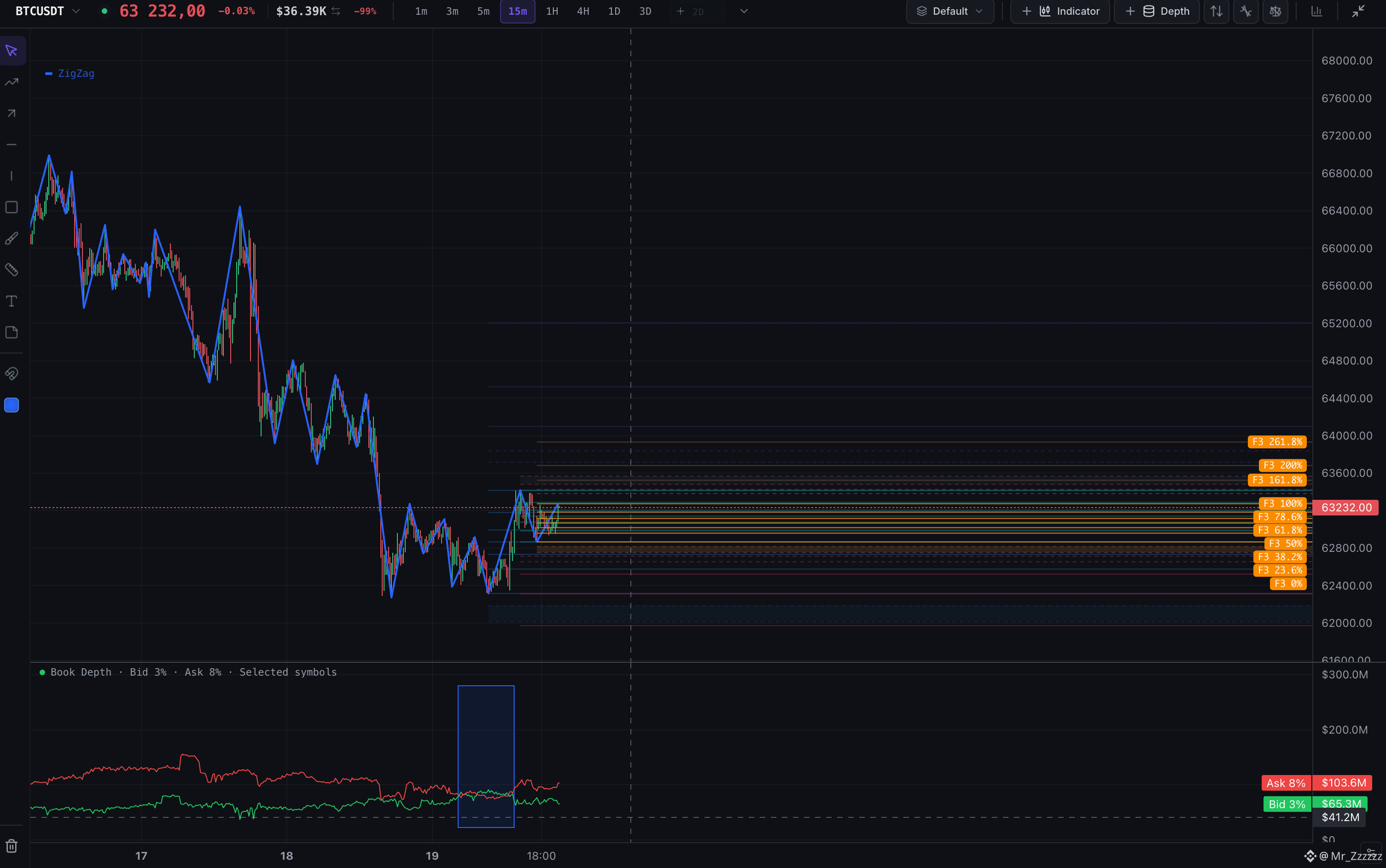Click the F3 100% Fibonacci label

pyautogui.click(x=1282, y=503)
